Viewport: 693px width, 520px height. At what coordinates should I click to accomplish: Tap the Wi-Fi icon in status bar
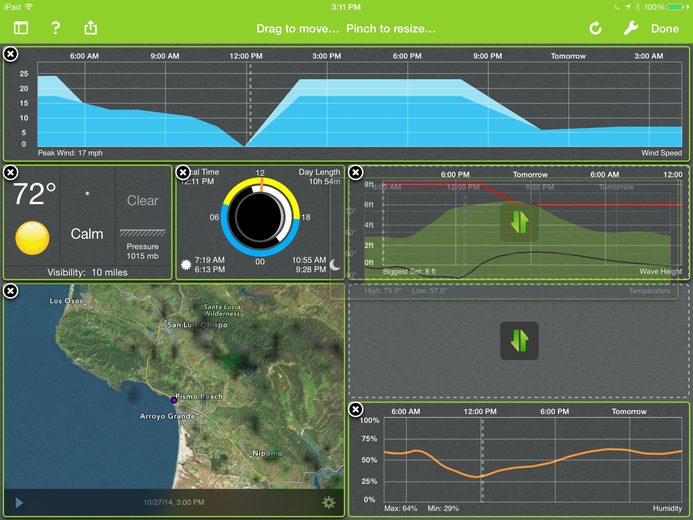coord(29,7)
